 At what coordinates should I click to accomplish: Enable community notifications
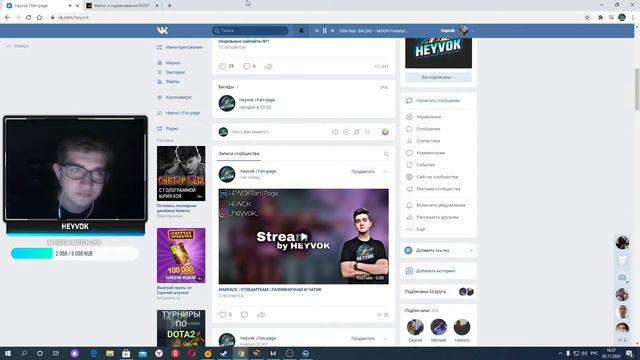[x=441, y=205]
